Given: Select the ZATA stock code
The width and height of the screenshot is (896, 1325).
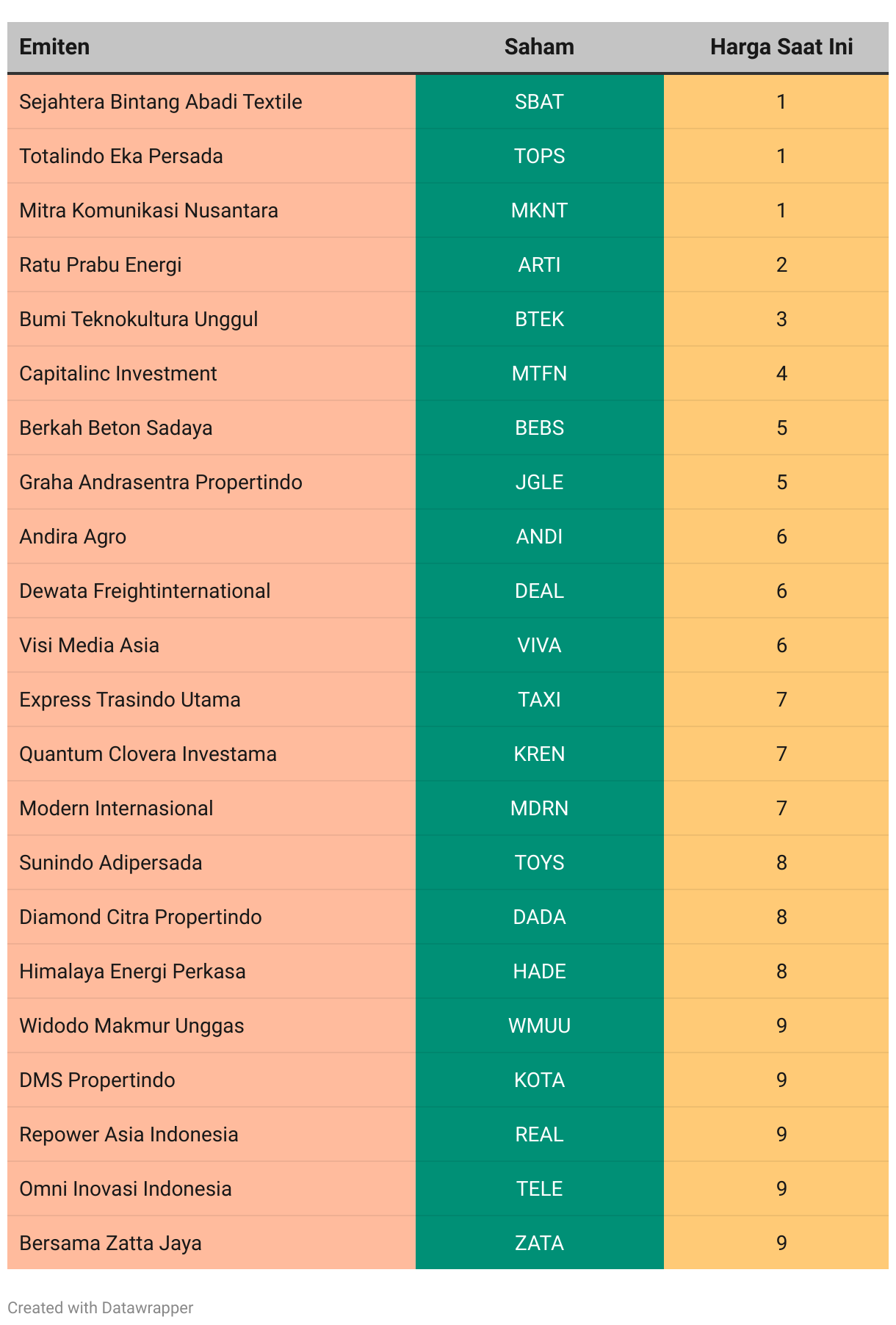Looking at the screenshot, I should (x=540, y=1243).
